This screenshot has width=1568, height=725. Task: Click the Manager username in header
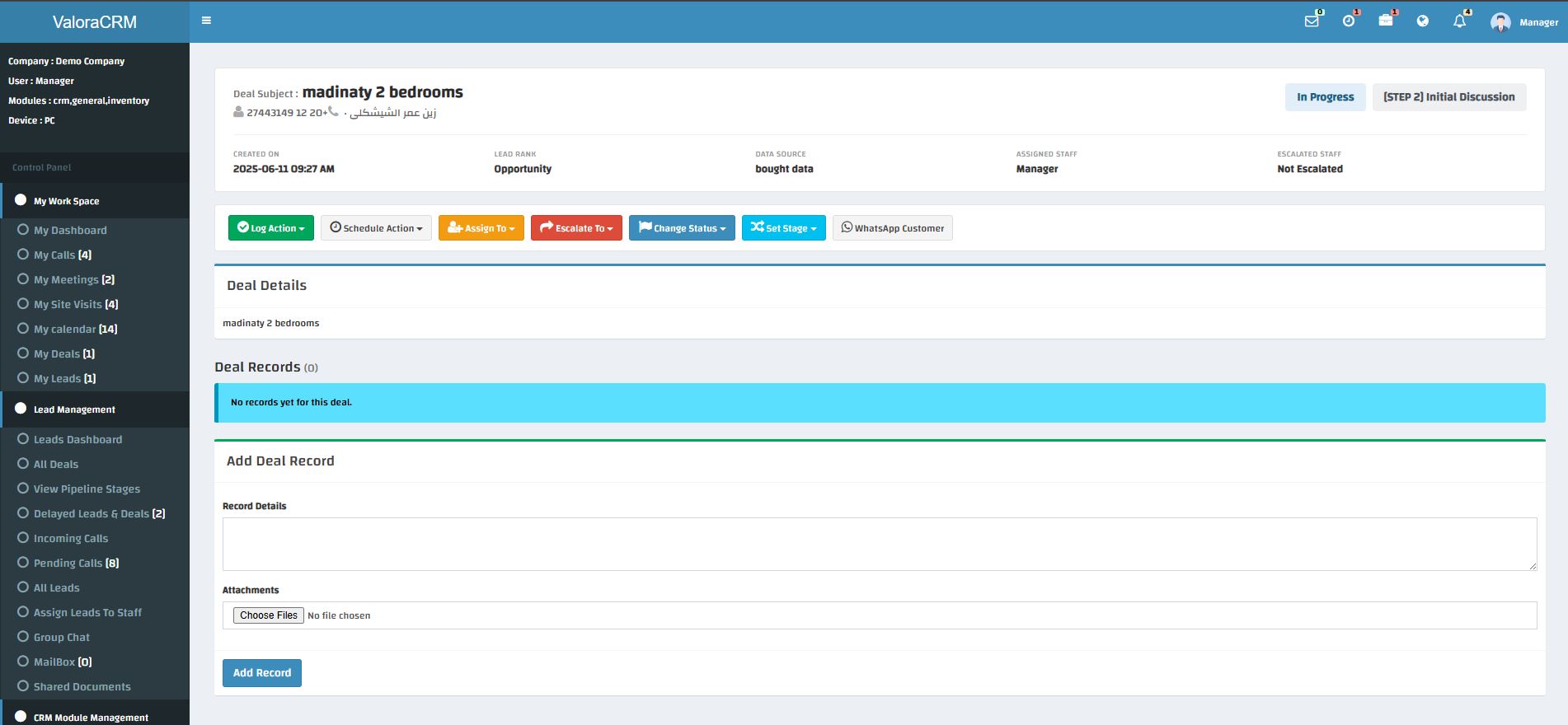point(1538,22)
